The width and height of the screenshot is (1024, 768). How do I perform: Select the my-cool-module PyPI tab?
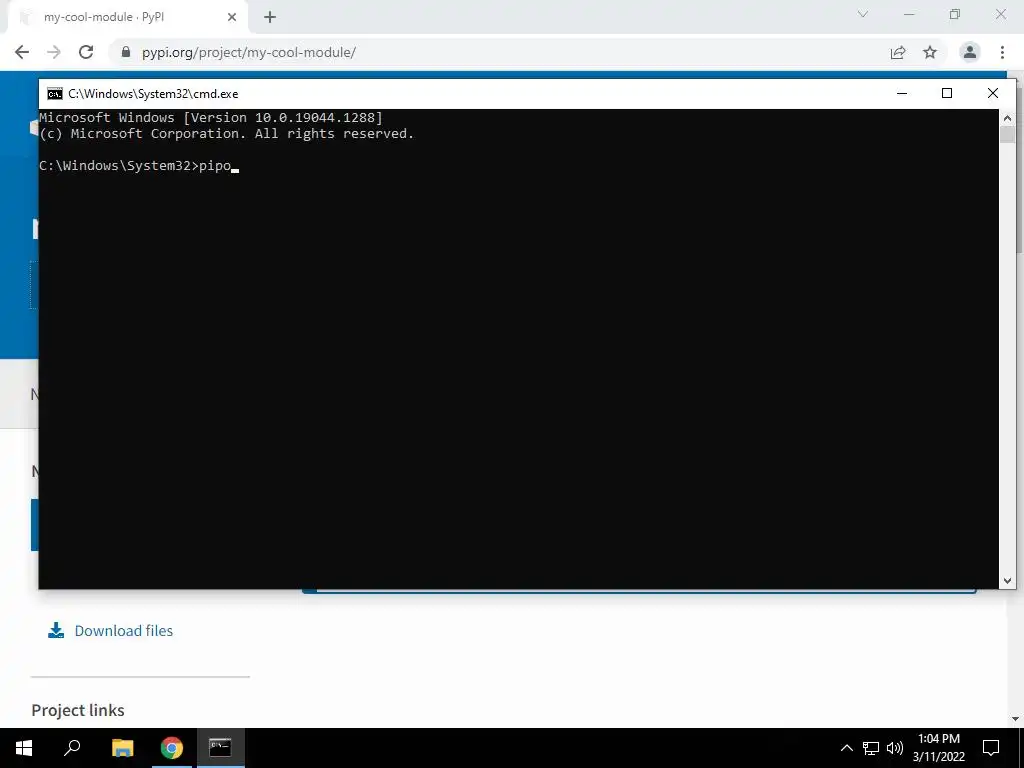click(x=127, y=17)
